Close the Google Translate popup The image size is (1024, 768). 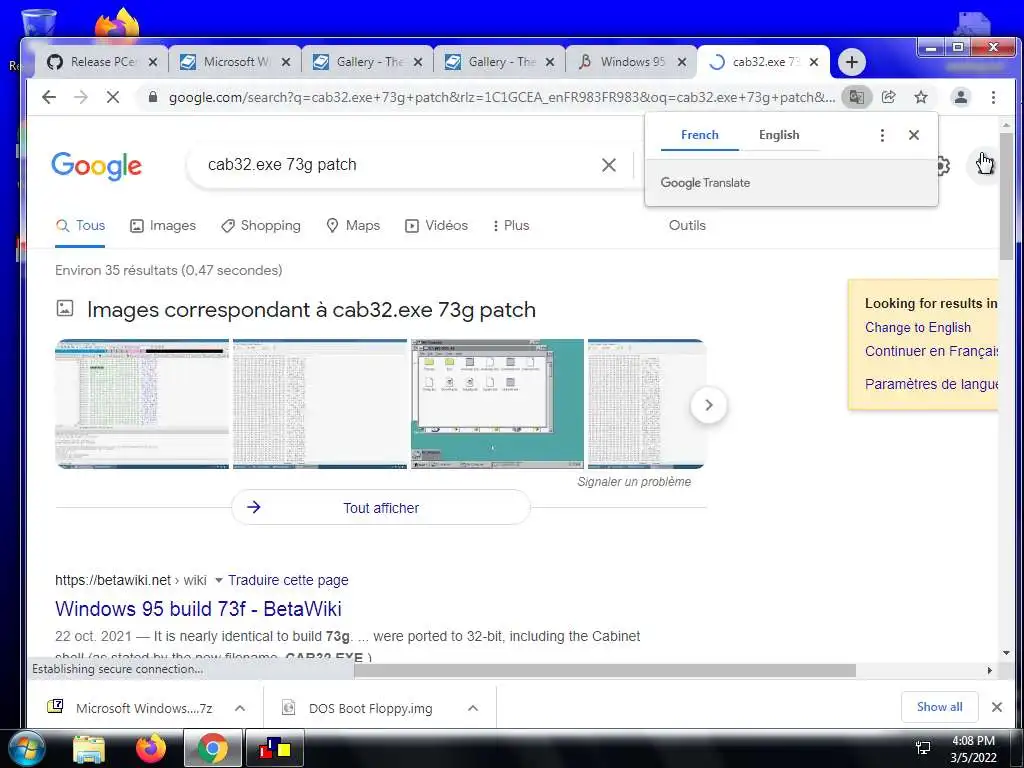pos(914,135)
